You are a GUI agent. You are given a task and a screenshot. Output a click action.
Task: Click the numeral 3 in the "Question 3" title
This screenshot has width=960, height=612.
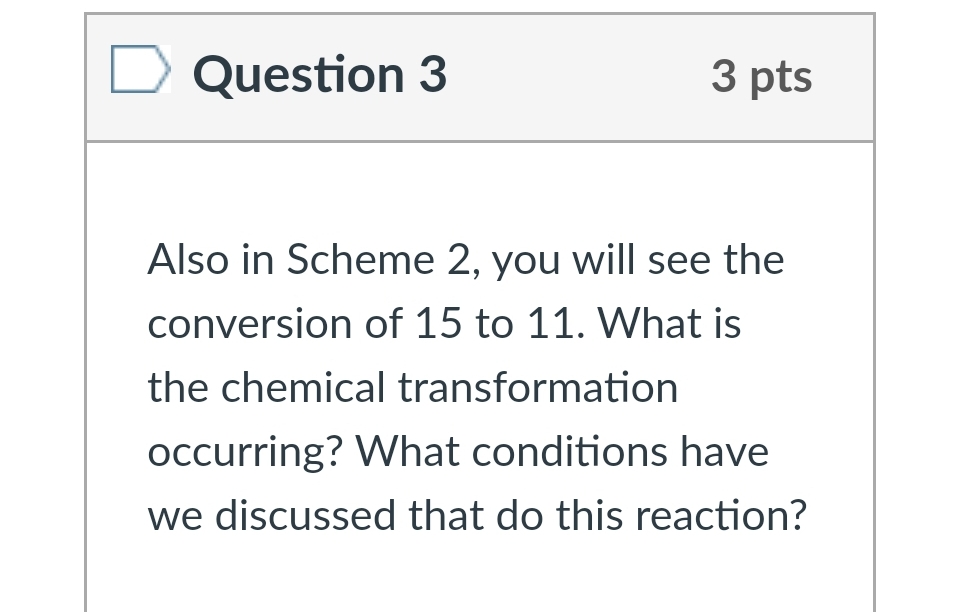tap(432, 75)
